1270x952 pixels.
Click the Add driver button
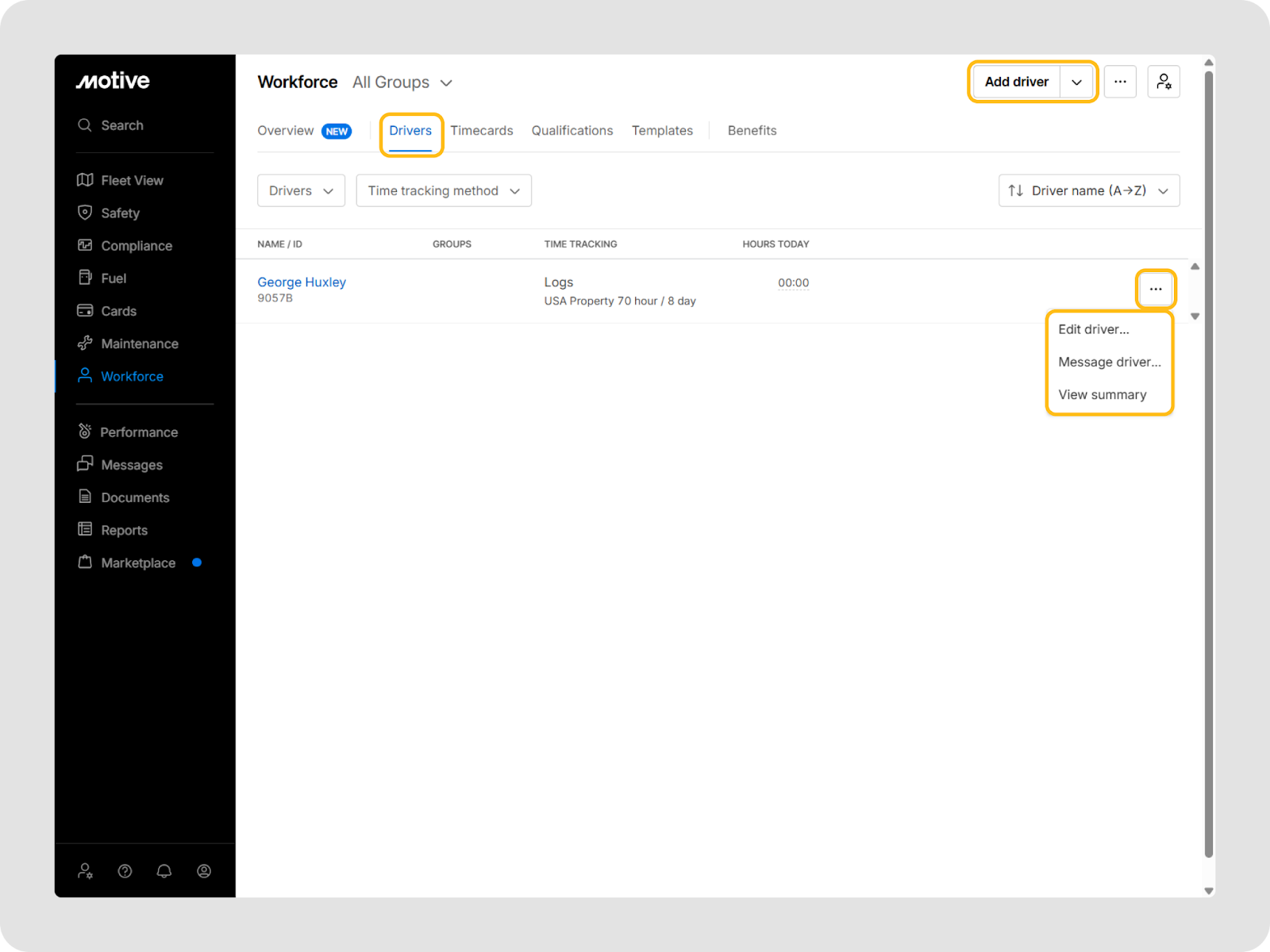point(1016,82)
